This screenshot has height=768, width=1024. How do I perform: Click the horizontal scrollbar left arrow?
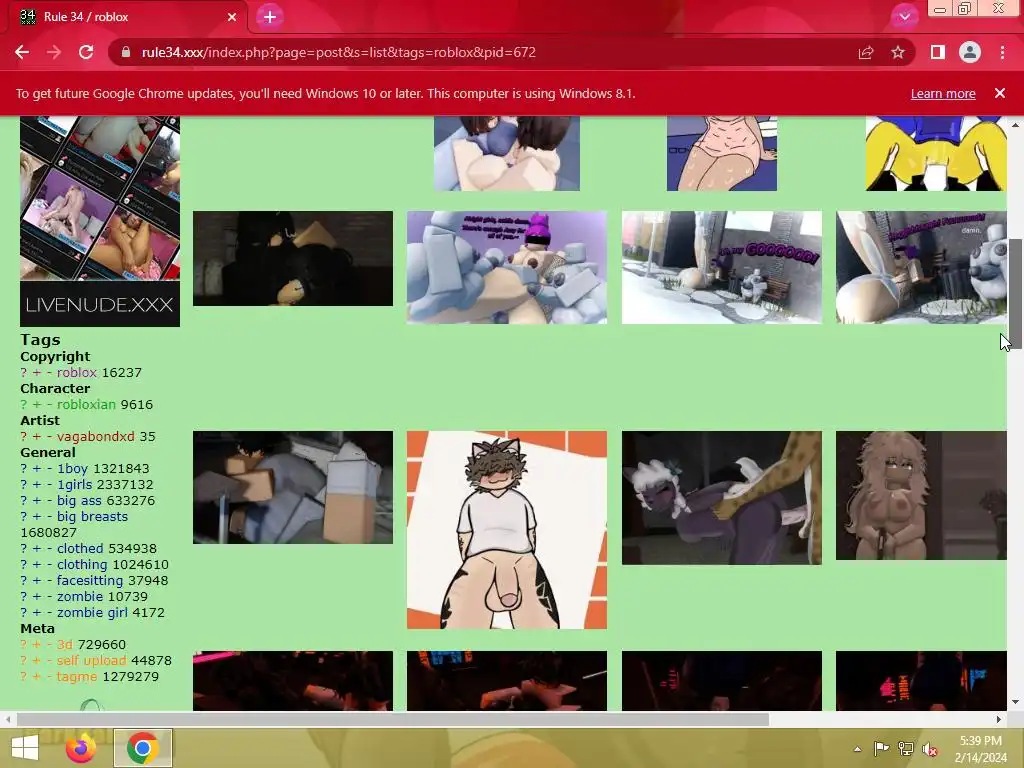[7, 720]
